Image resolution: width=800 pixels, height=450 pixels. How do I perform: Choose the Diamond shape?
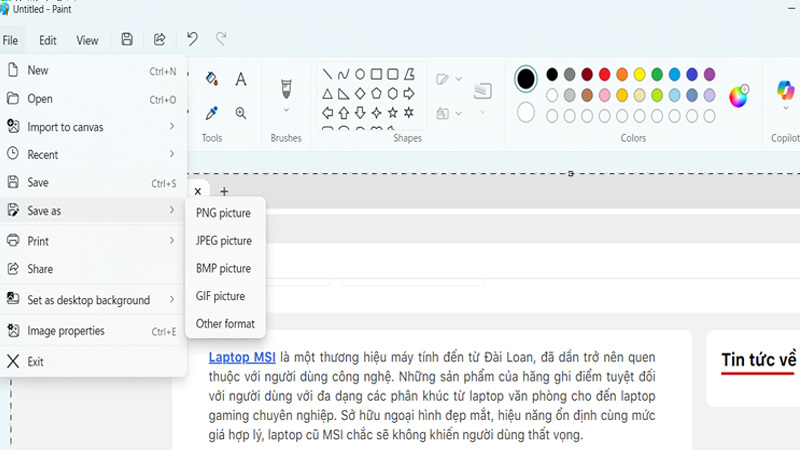coord(360,94)
